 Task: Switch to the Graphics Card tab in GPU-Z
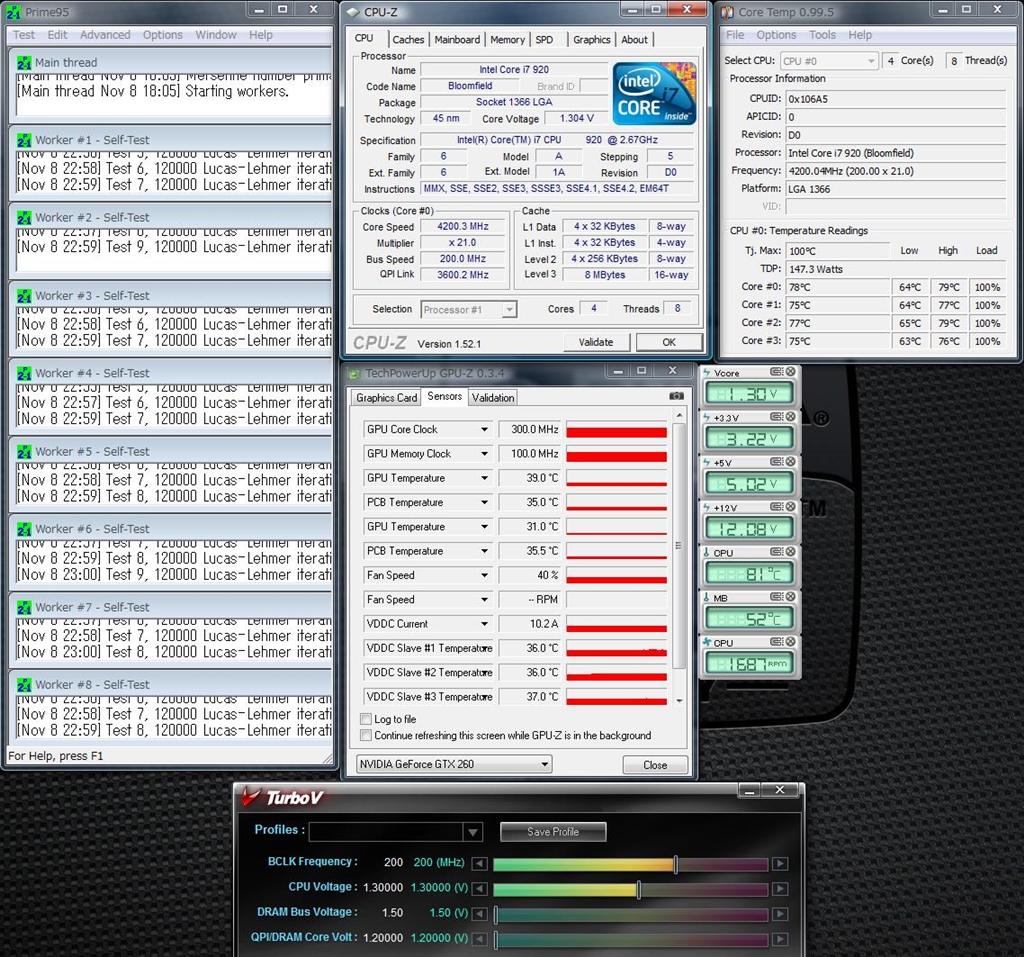coord(387,398)
